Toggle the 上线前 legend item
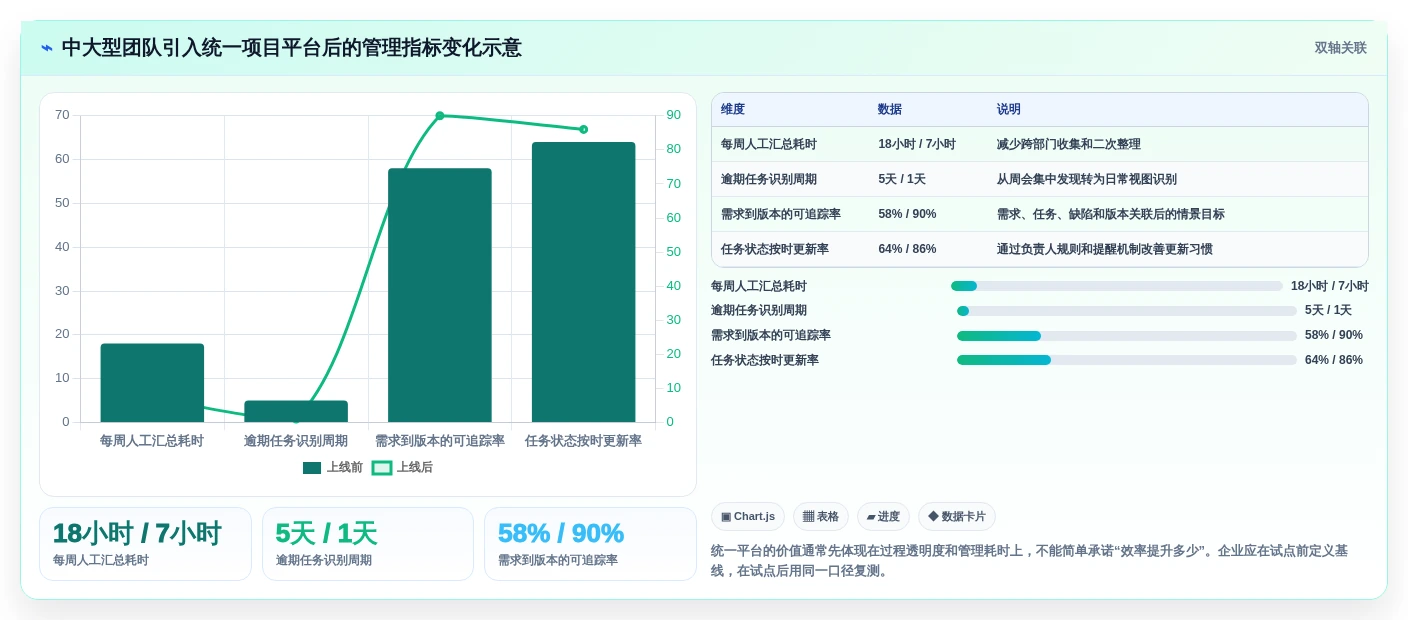This screenshot has width=1408, height=620. (x=333, y=467)
